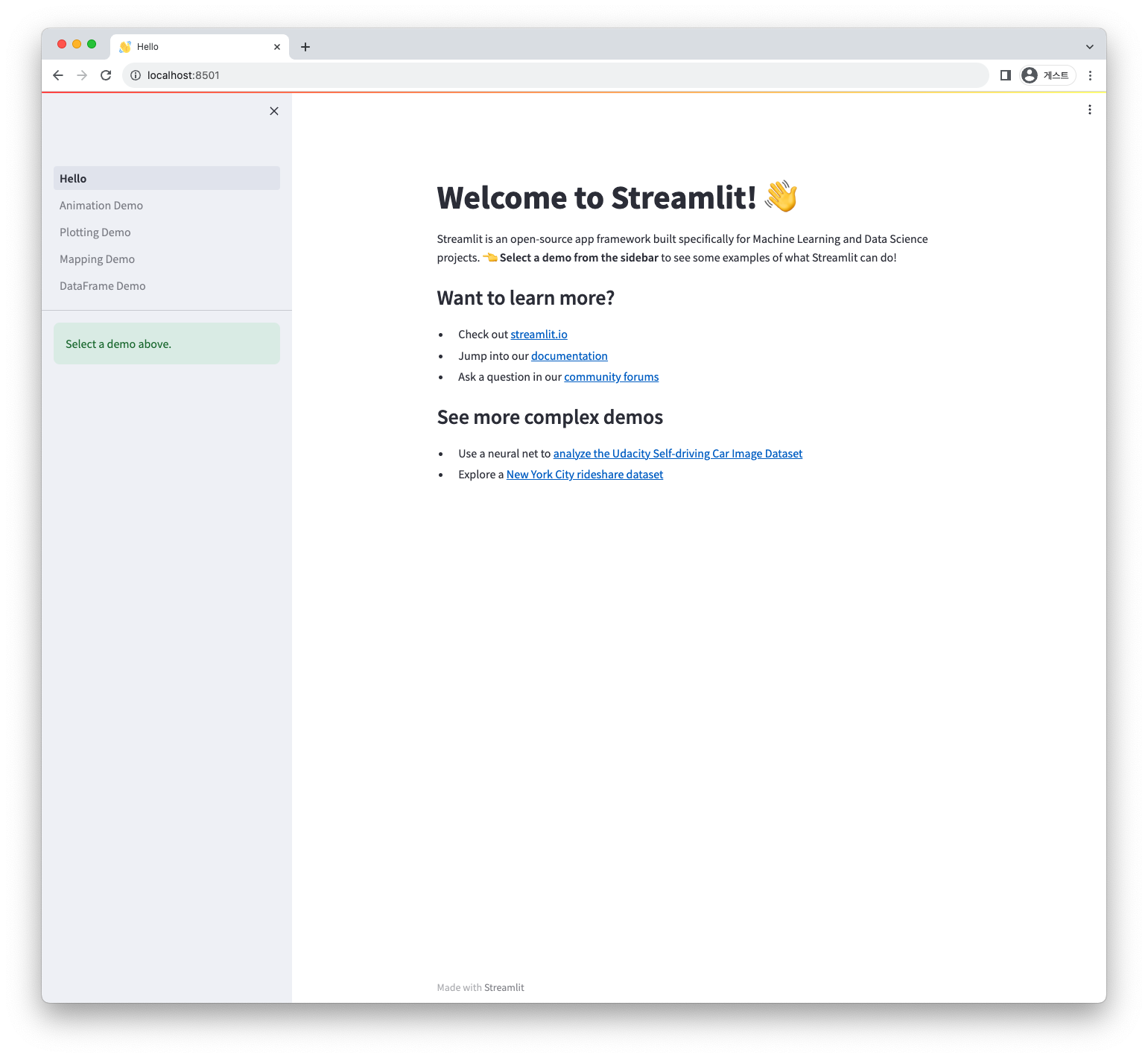Close the Hello browser tab

click(277, 47)
